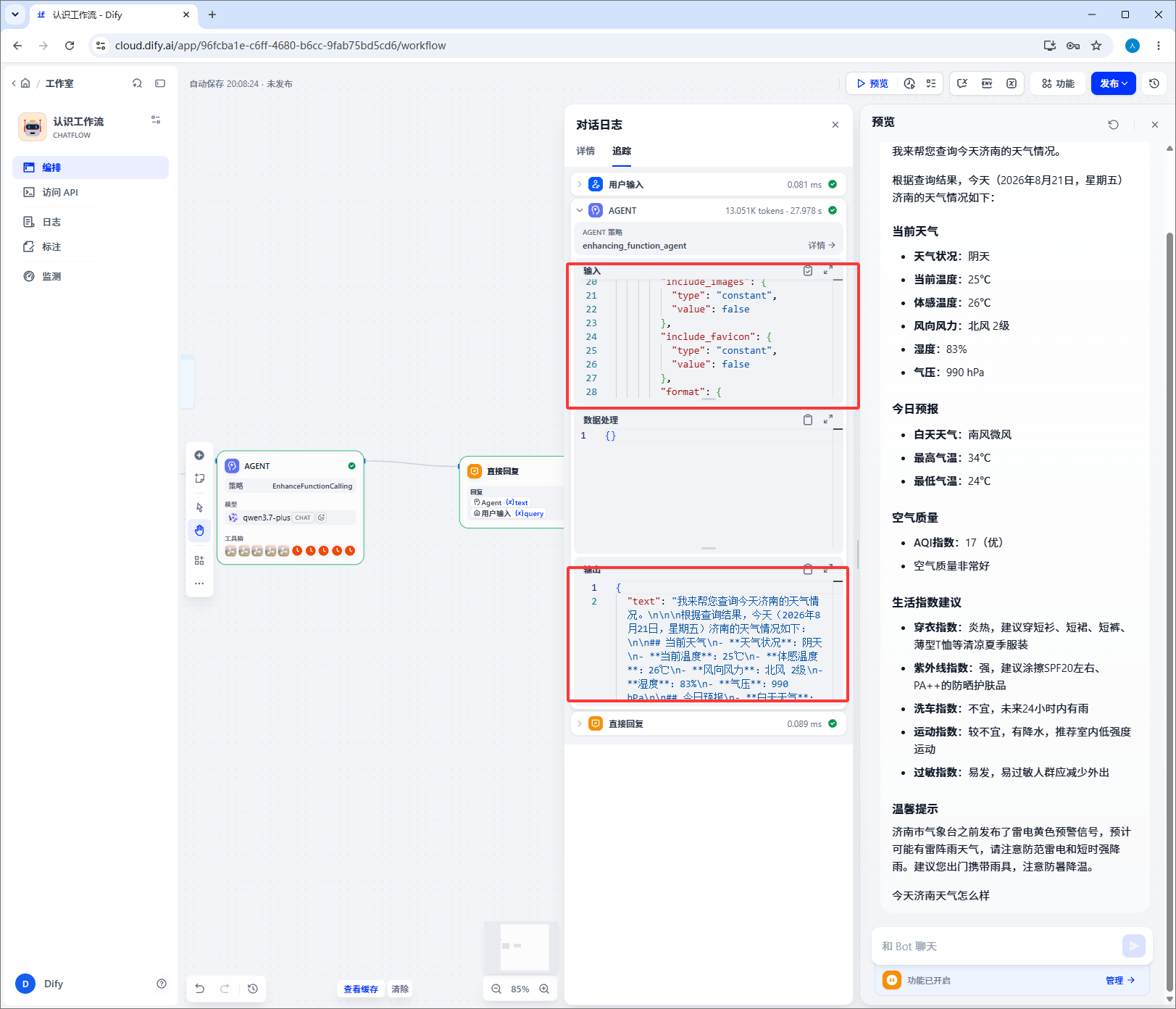Open the ENV environment variables icon
The width and height of the screenshot is (1176, 1009).
987,83
